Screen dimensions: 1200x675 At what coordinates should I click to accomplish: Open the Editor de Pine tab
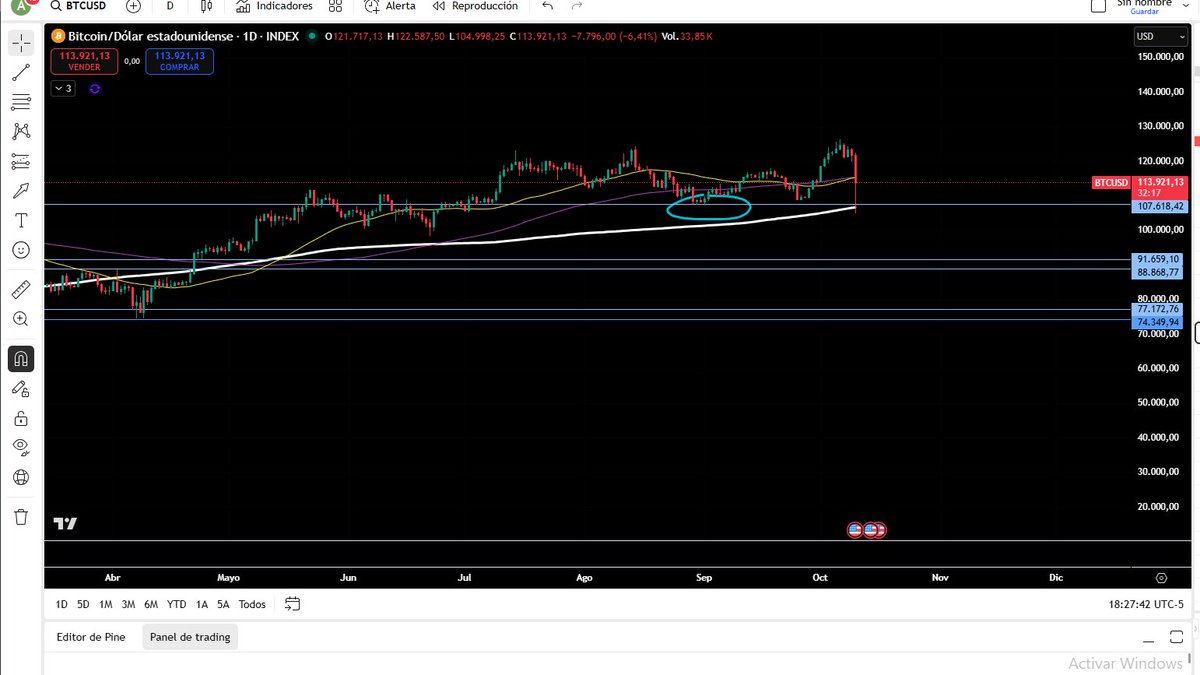click(91, 637)
